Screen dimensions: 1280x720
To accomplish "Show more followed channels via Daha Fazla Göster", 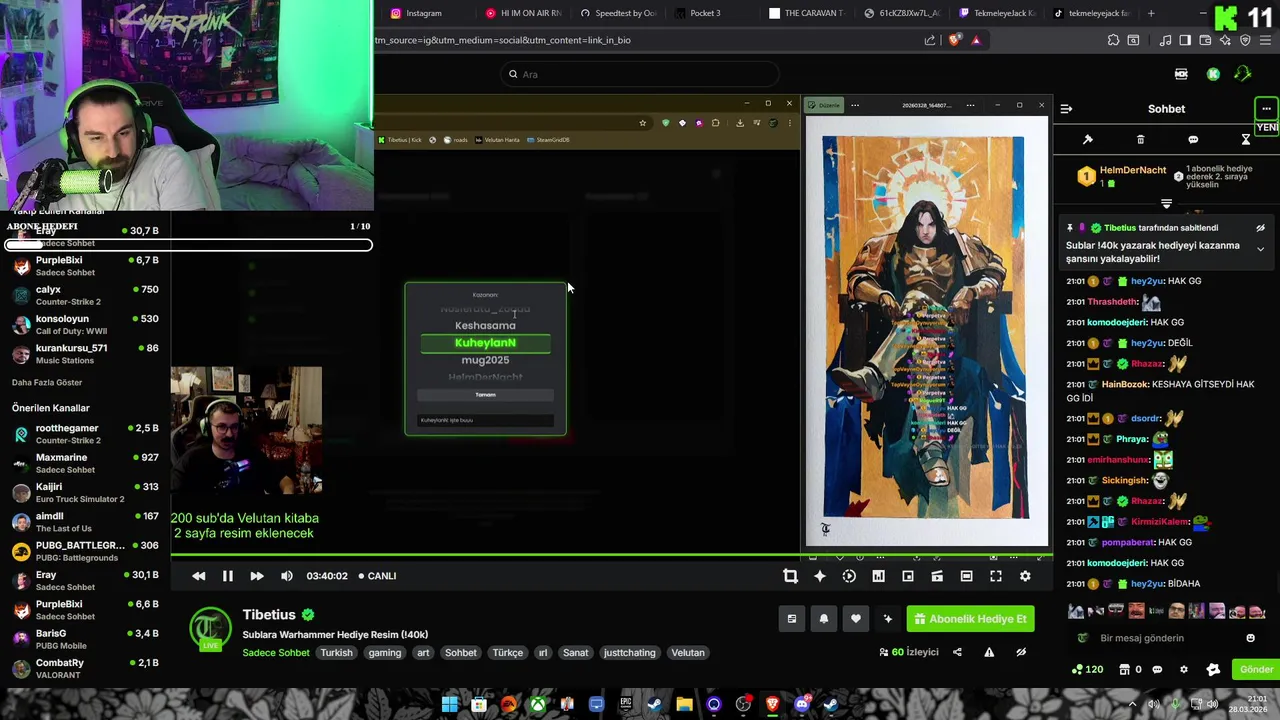I will (x=47, y=383).
